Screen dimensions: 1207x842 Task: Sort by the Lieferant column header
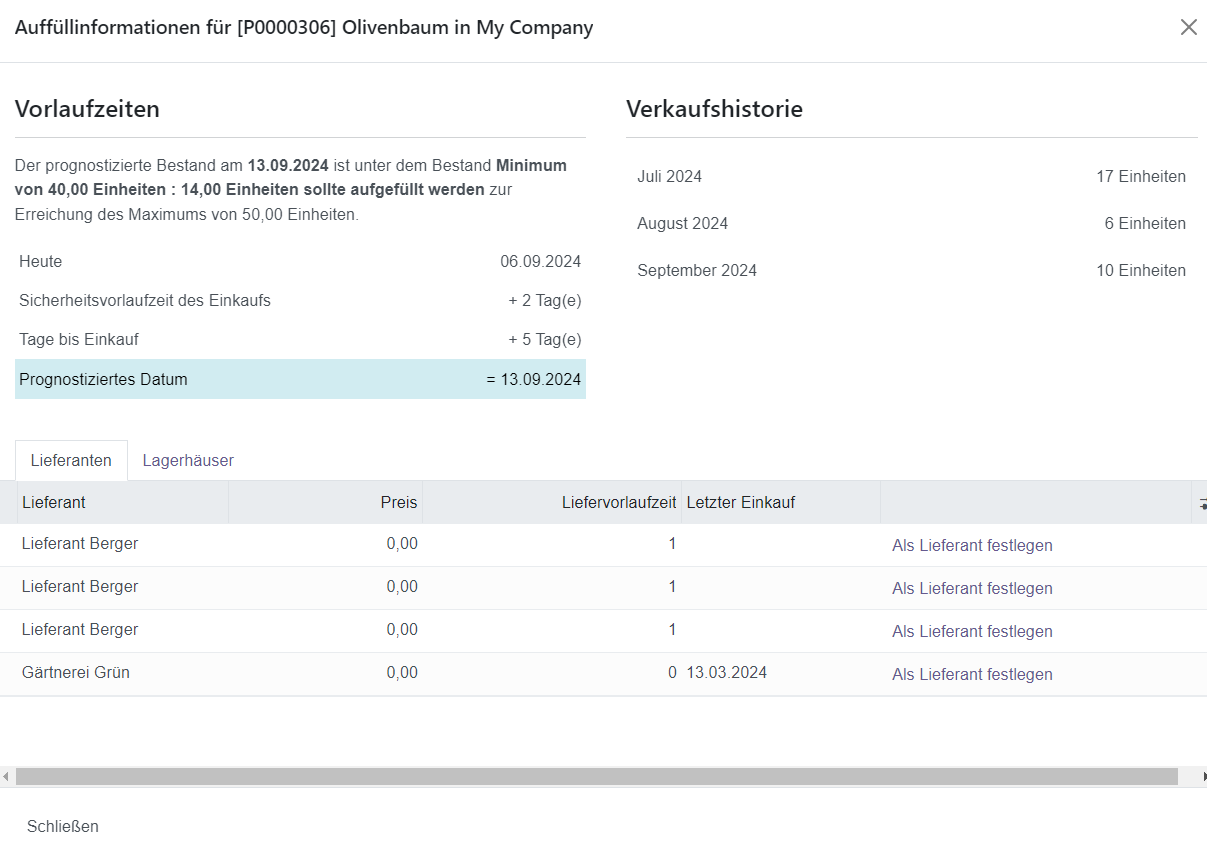point(54,502)
